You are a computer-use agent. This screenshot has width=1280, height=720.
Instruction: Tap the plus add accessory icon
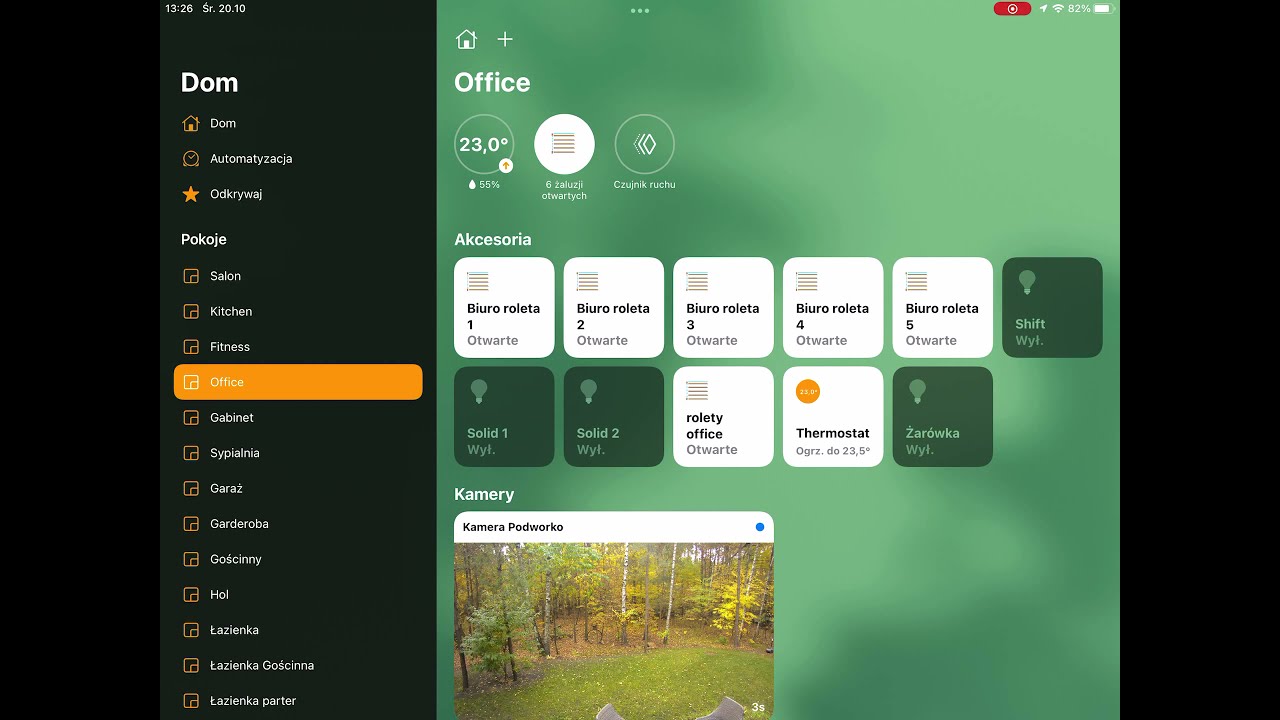[505, 39]
